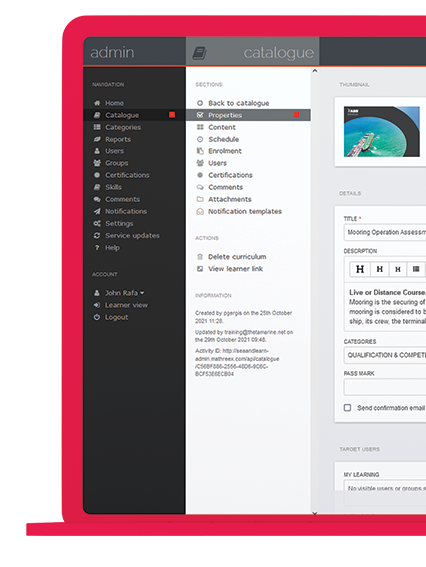
Task: Click the Notification templates envelope icon
Action: click(200, 211)
